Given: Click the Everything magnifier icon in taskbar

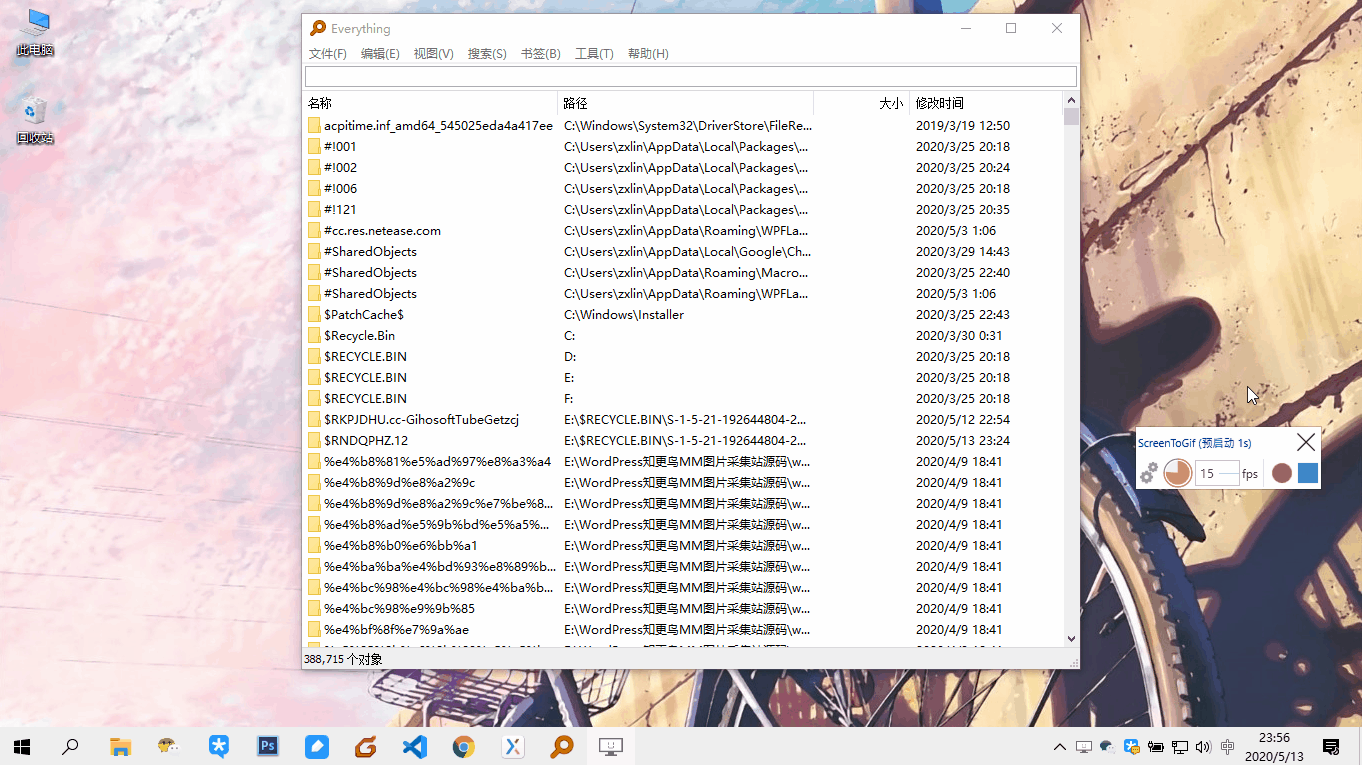Looking at the screenshot, I should pos(561,746).
